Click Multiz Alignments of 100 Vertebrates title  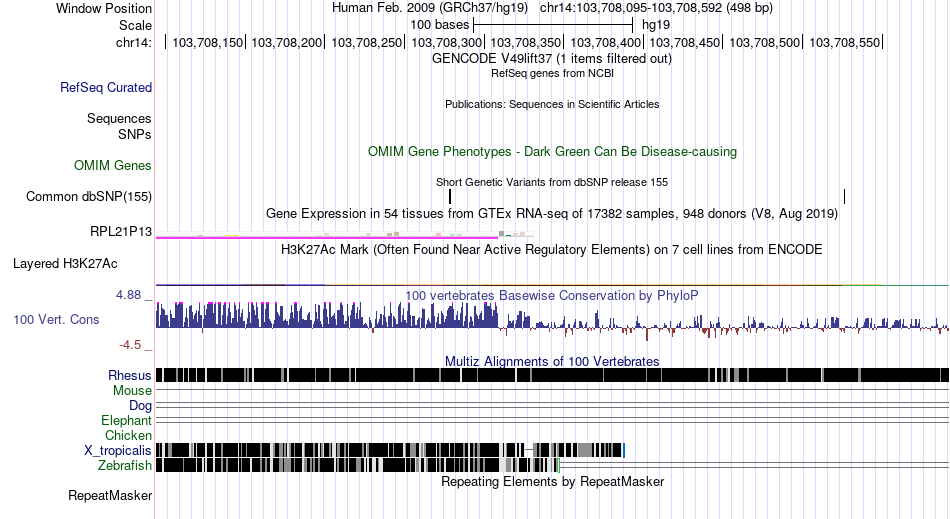(x=552, y=362)
